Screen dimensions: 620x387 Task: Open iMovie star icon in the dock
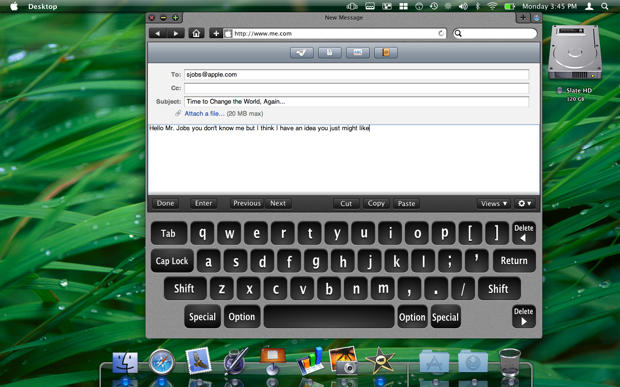tap(380, 361)
